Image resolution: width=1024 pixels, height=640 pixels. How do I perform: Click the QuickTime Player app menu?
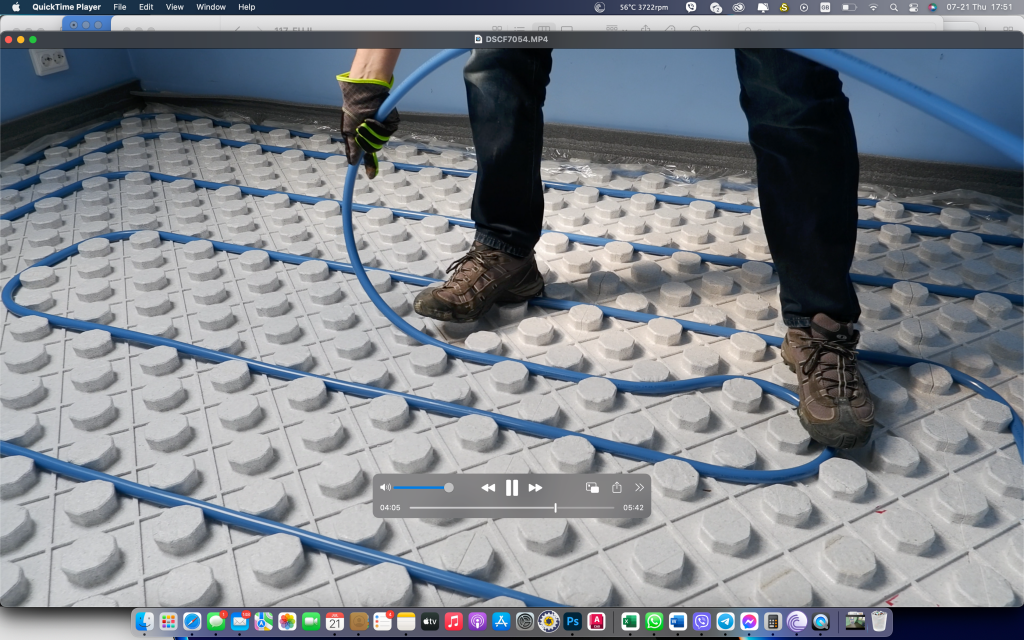pyautogui.click(x=66, y=7)
